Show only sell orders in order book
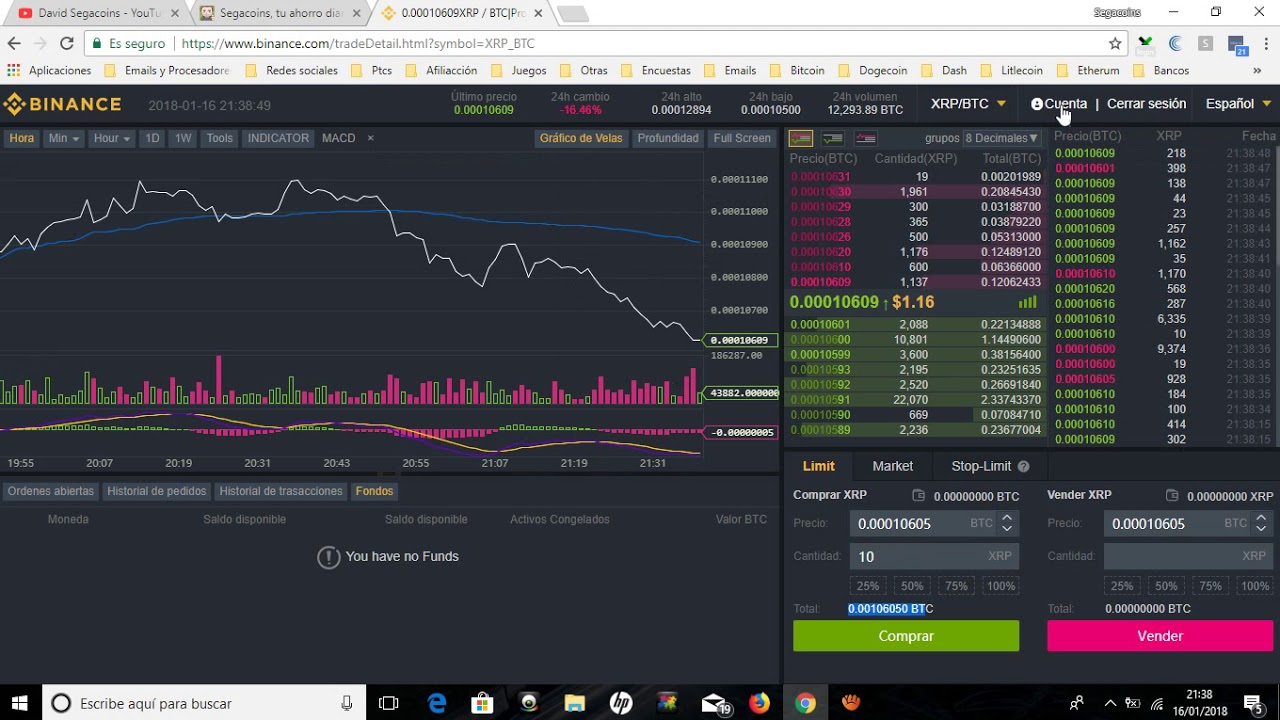Screen dimensions: 1280x720 865,138
